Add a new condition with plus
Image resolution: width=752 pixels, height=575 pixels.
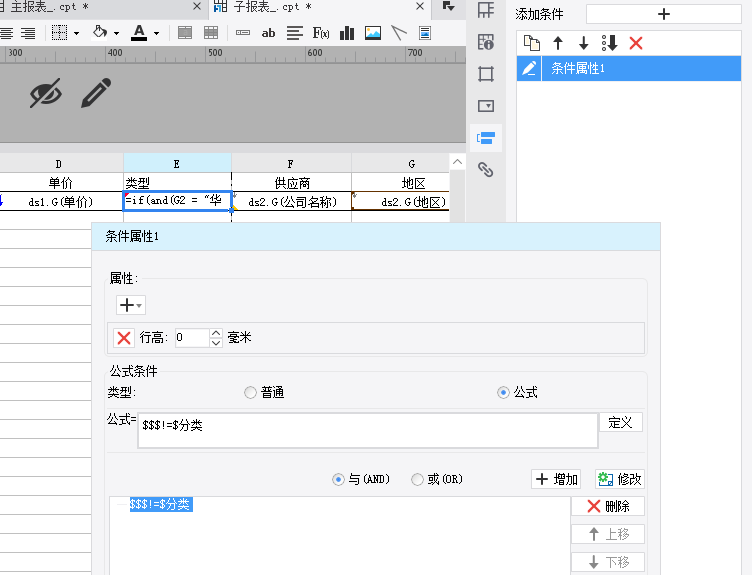[x=664, y=14]
